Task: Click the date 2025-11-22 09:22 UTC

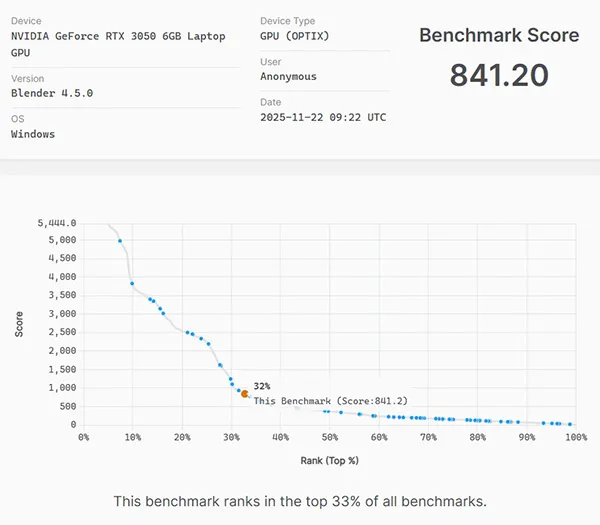Action: tap(323, 117)
